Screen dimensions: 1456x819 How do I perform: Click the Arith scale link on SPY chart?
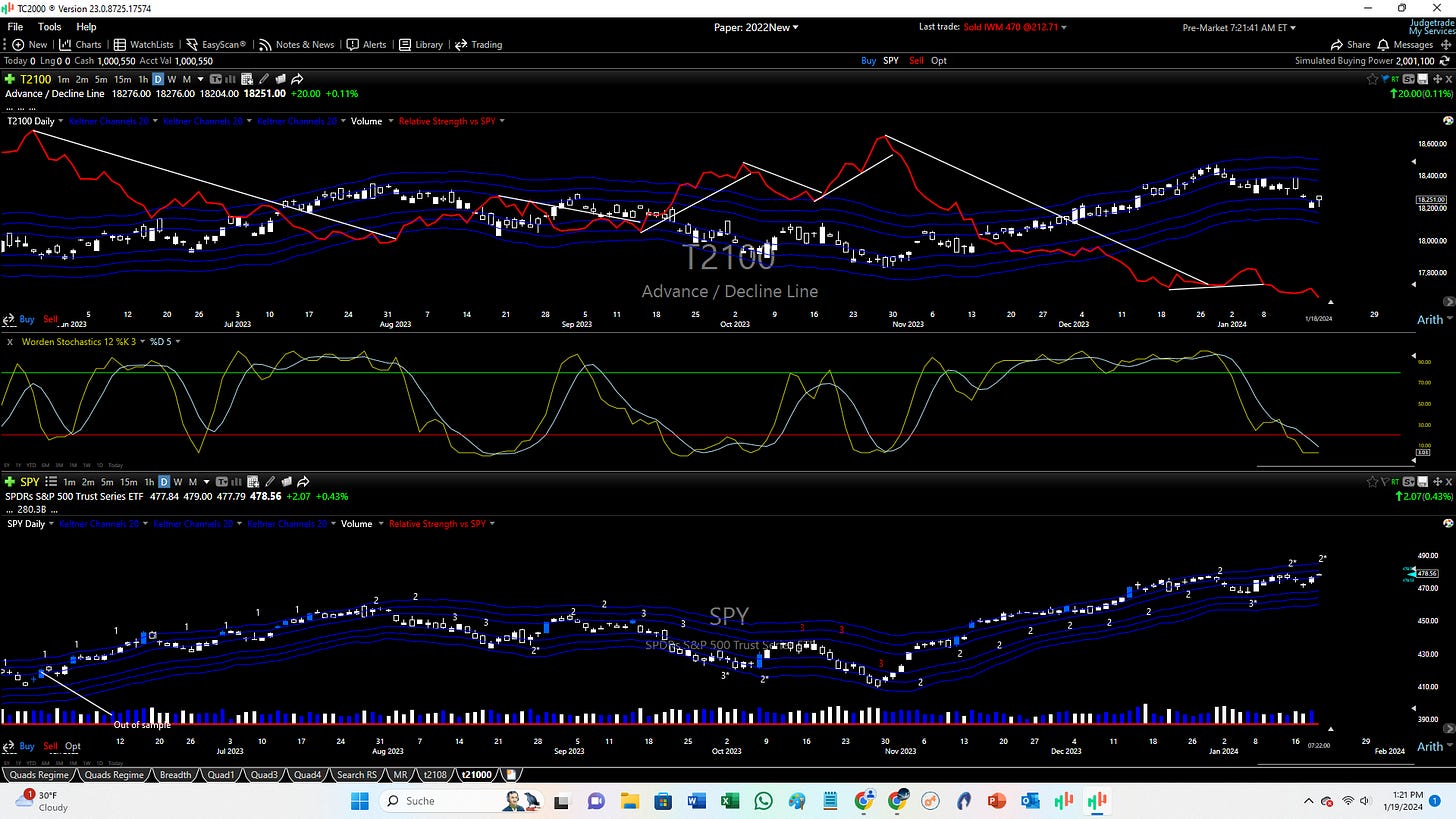1430,746
